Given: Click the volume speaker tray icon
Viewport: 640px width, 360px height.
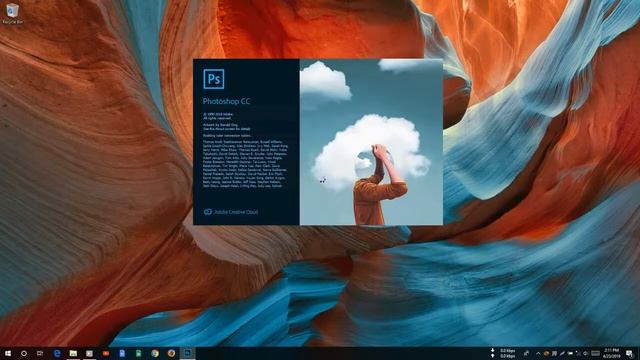Looking at the screenshot, I should pos(586,353).
